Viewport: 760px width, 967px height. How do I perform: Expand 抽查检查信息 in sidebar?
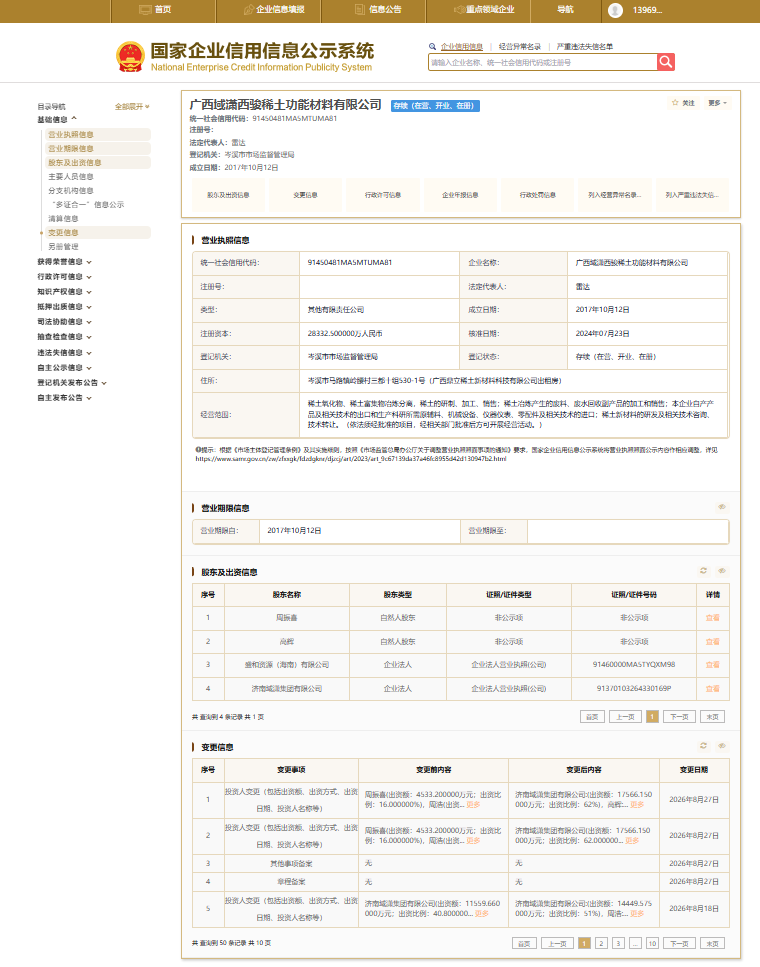click(x=65, y=337)
